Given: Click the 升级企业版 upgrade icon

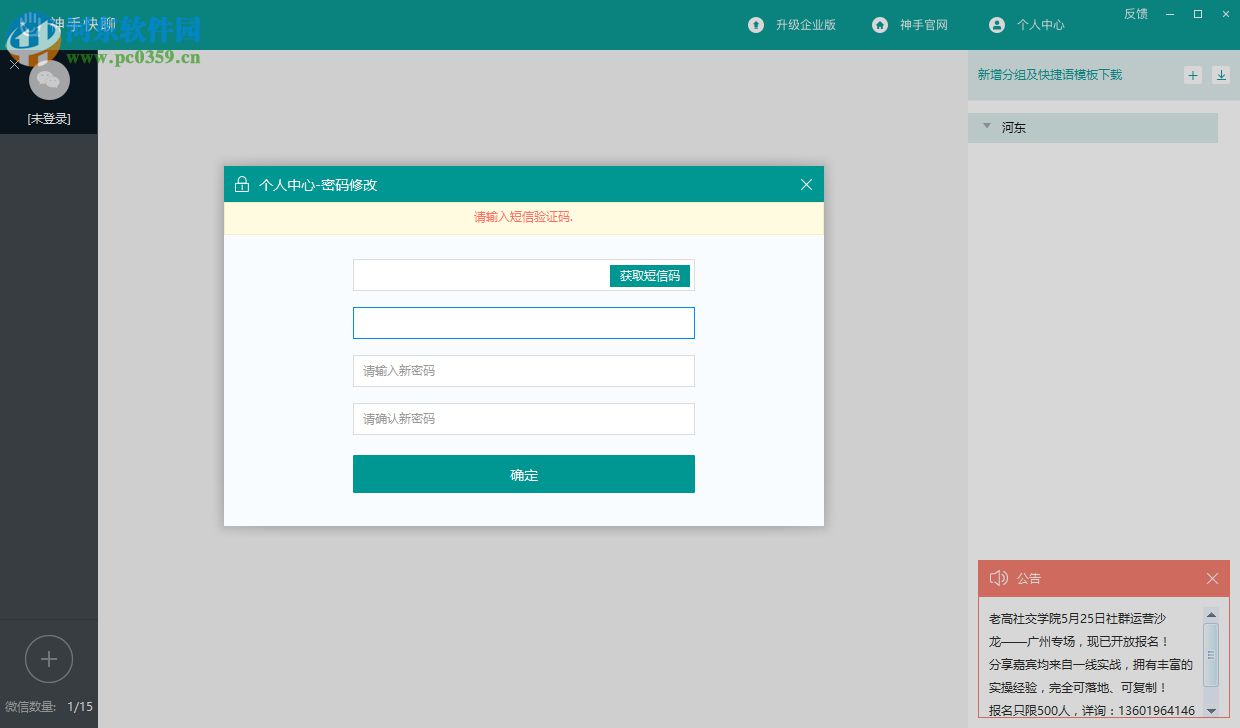Looking at the screenshot, I should pyautogui.click(x=756, y=25).
